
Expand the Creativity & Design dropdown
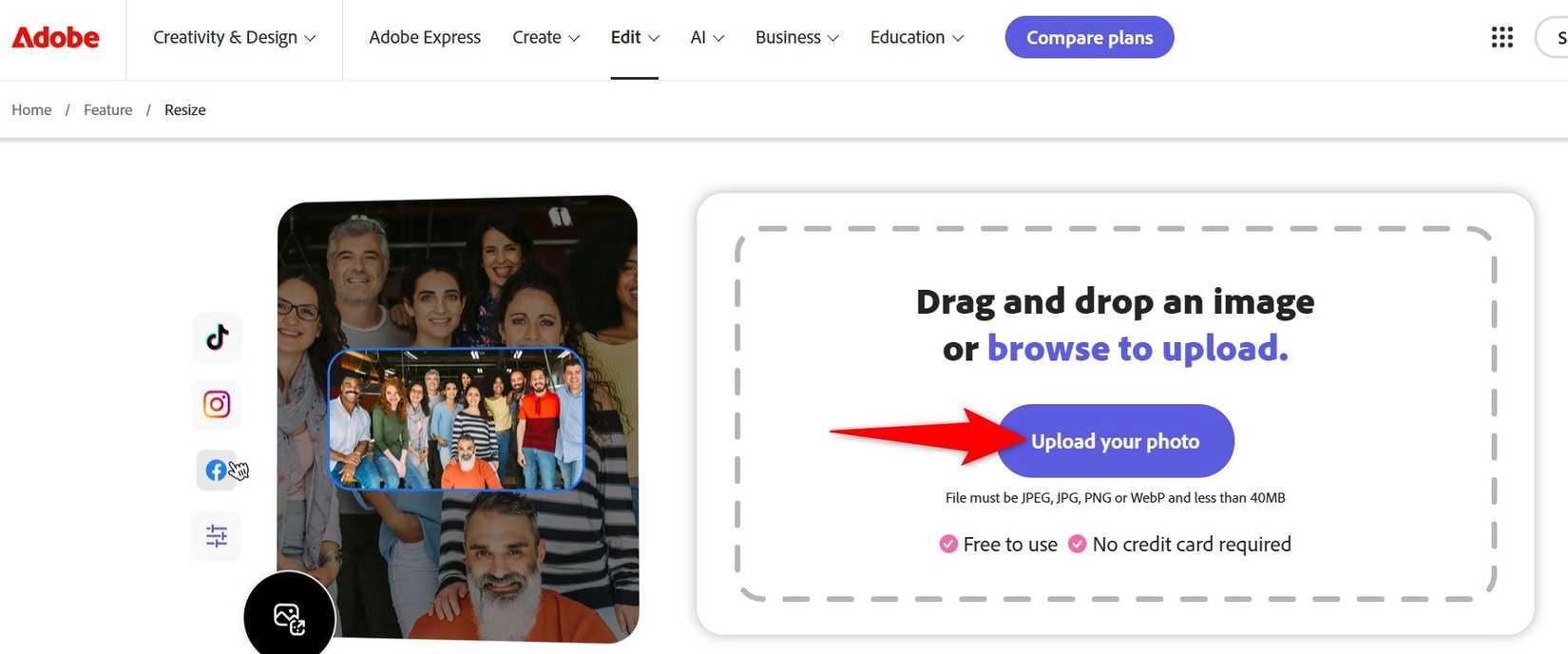pyautogui.click(x=234, y=37)
